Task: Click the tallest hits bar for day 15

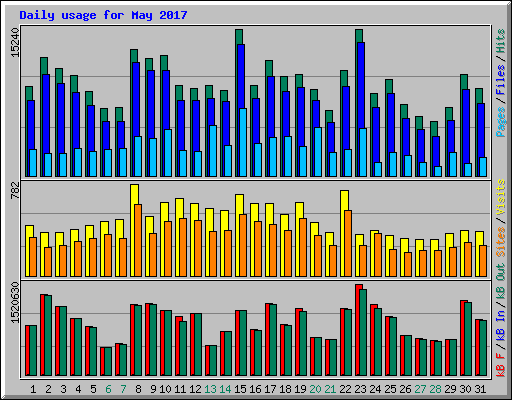Action: (x=239, y=37)
